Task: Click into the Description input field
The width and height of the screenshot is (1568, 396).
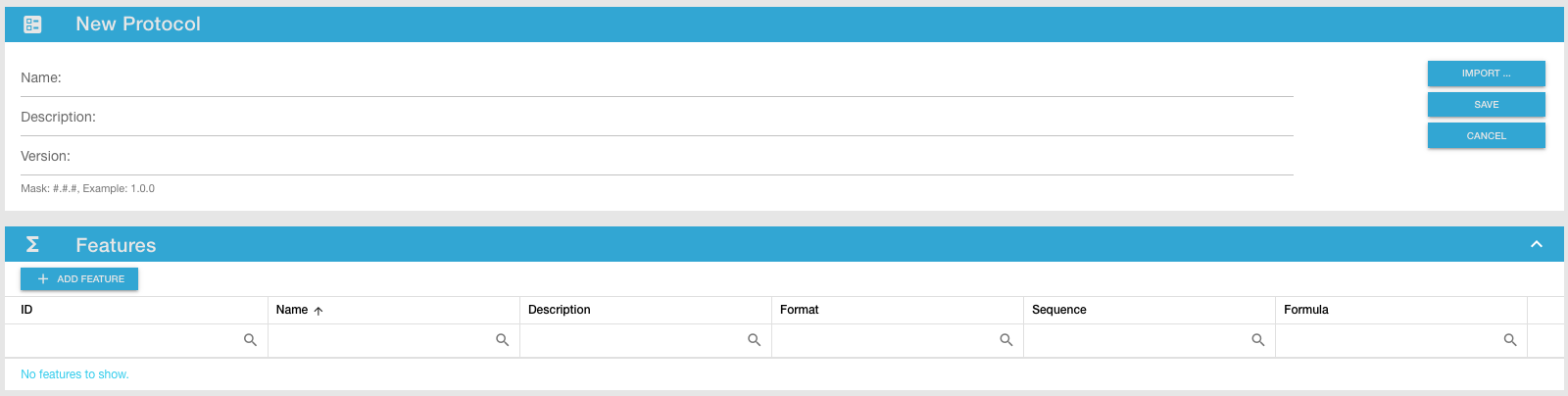Action: pyautogui.click(x=686, y=118)
